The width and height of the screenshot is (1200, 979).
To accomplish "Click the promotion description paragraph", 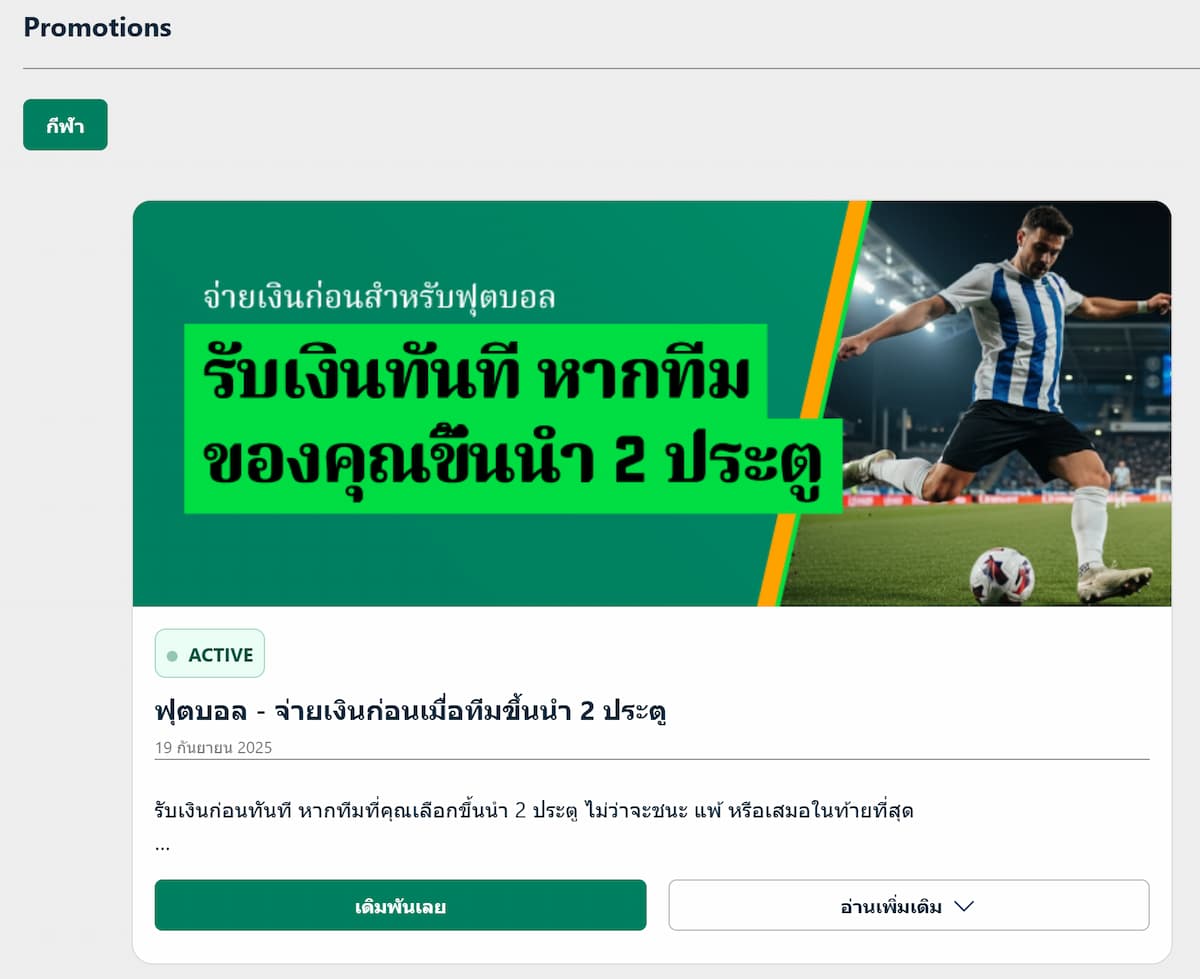I will pos(535,810).
